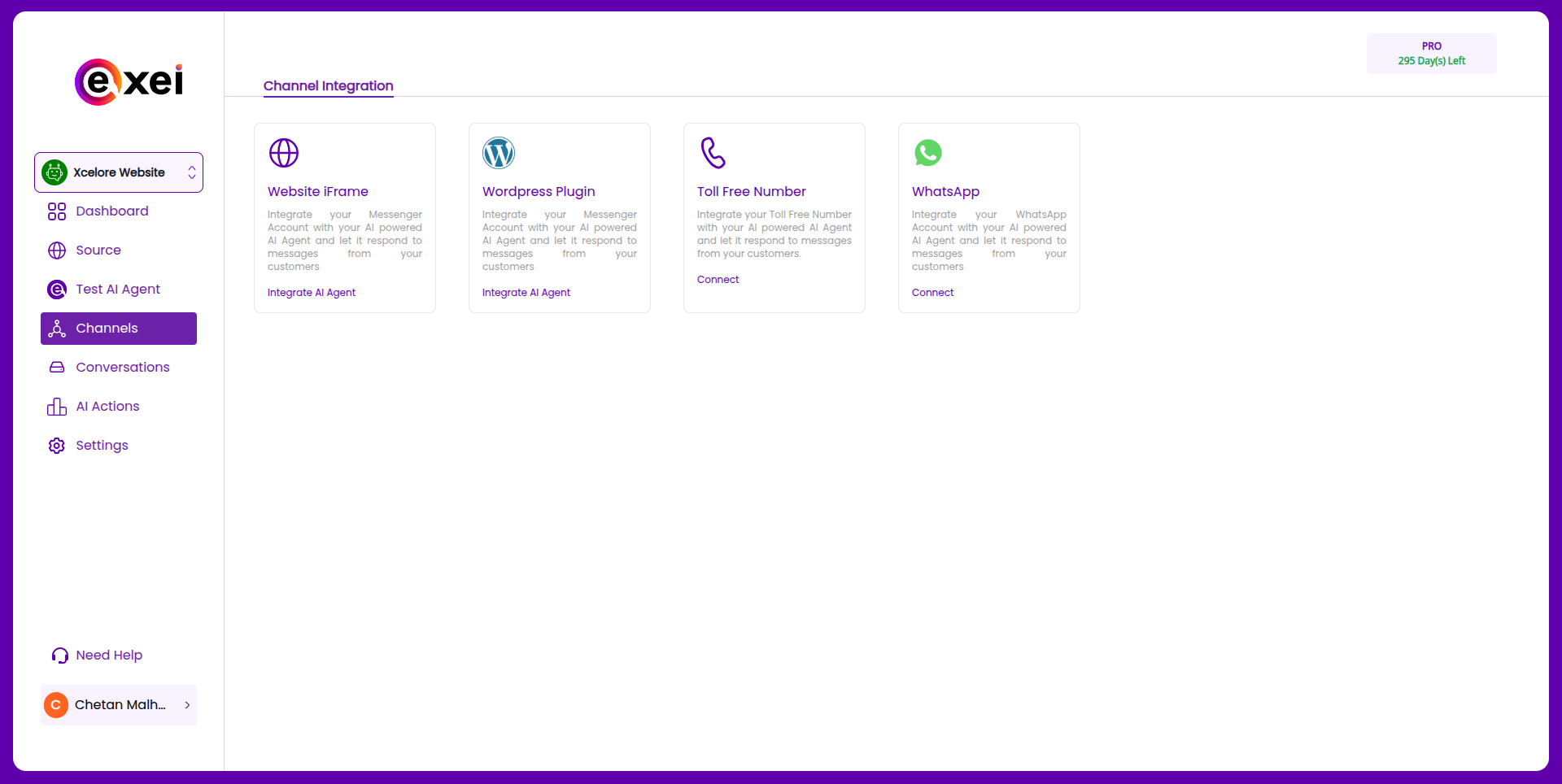Click the Wordpress Plugin title
This screenshot has height=784, width=1562.
[539, 192]
